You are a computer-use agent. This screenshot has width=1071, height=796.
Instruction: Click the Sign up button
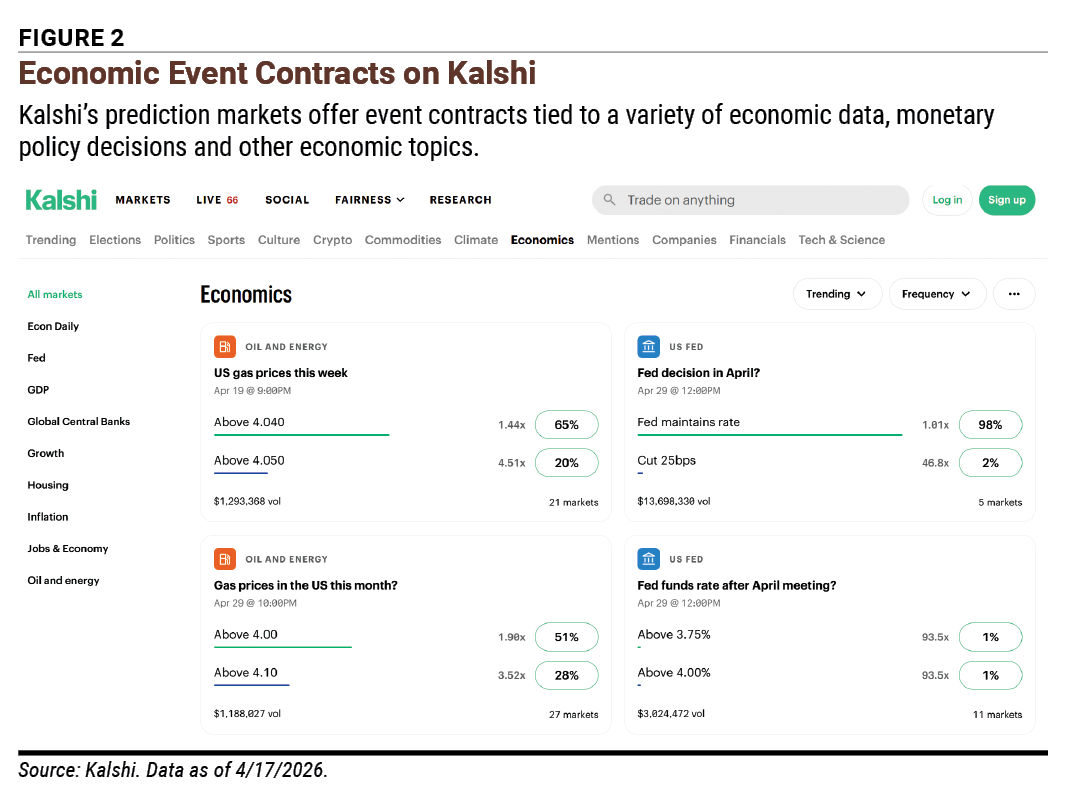coord(1007,200)
